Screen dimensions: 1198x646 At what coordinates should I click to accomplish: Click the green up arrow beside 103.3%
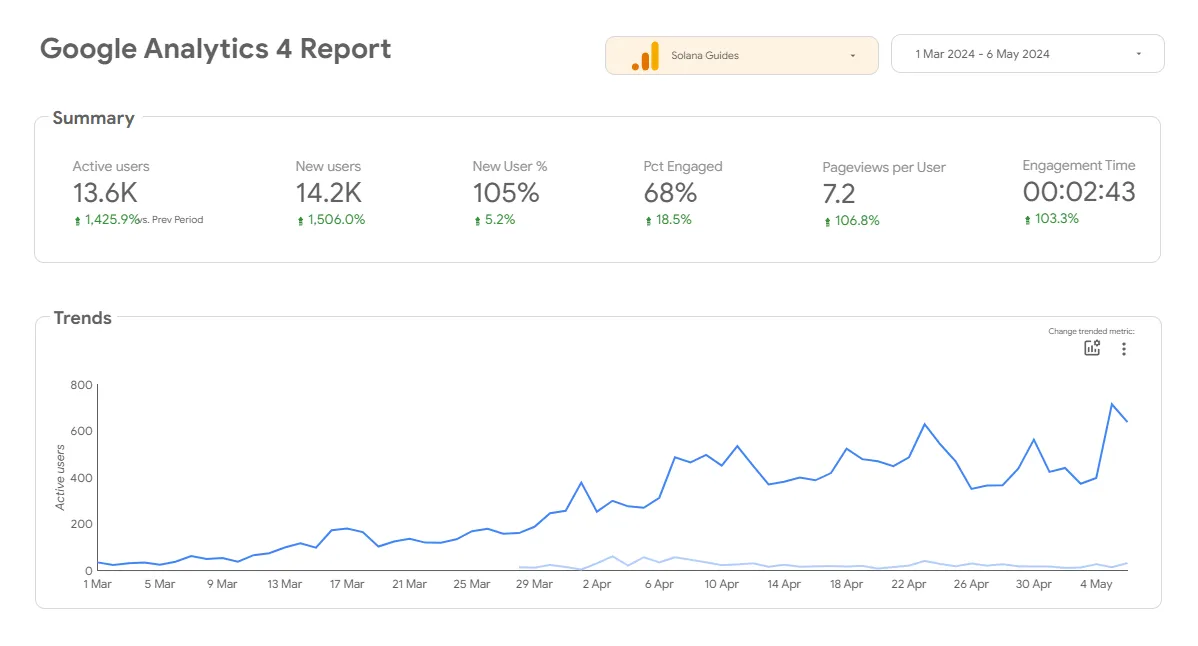coord(1027,220)
